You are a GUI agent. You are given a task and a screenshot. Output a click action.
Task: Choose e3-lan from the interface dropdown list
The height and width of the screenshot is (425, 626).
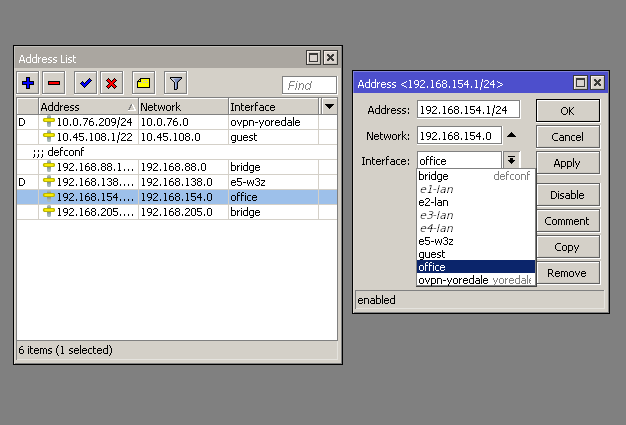pyautogui.click(x=475, y=215)
